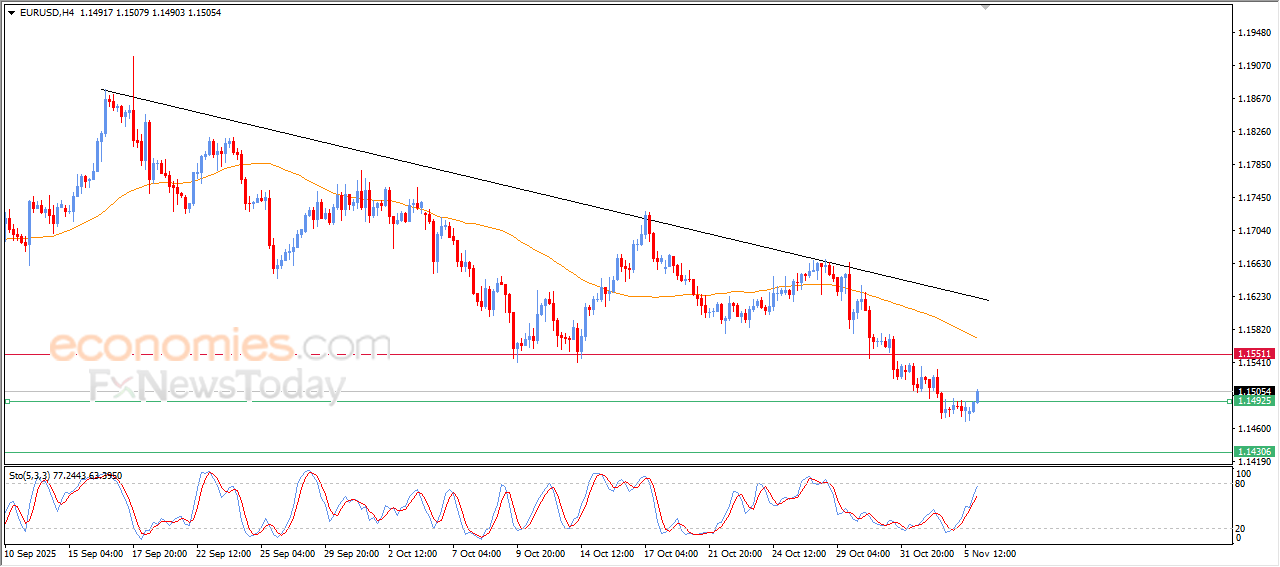Click the 1.19480 price on the scale
The height and width of the screenshot is (567, 1280).
[1254, 33]
